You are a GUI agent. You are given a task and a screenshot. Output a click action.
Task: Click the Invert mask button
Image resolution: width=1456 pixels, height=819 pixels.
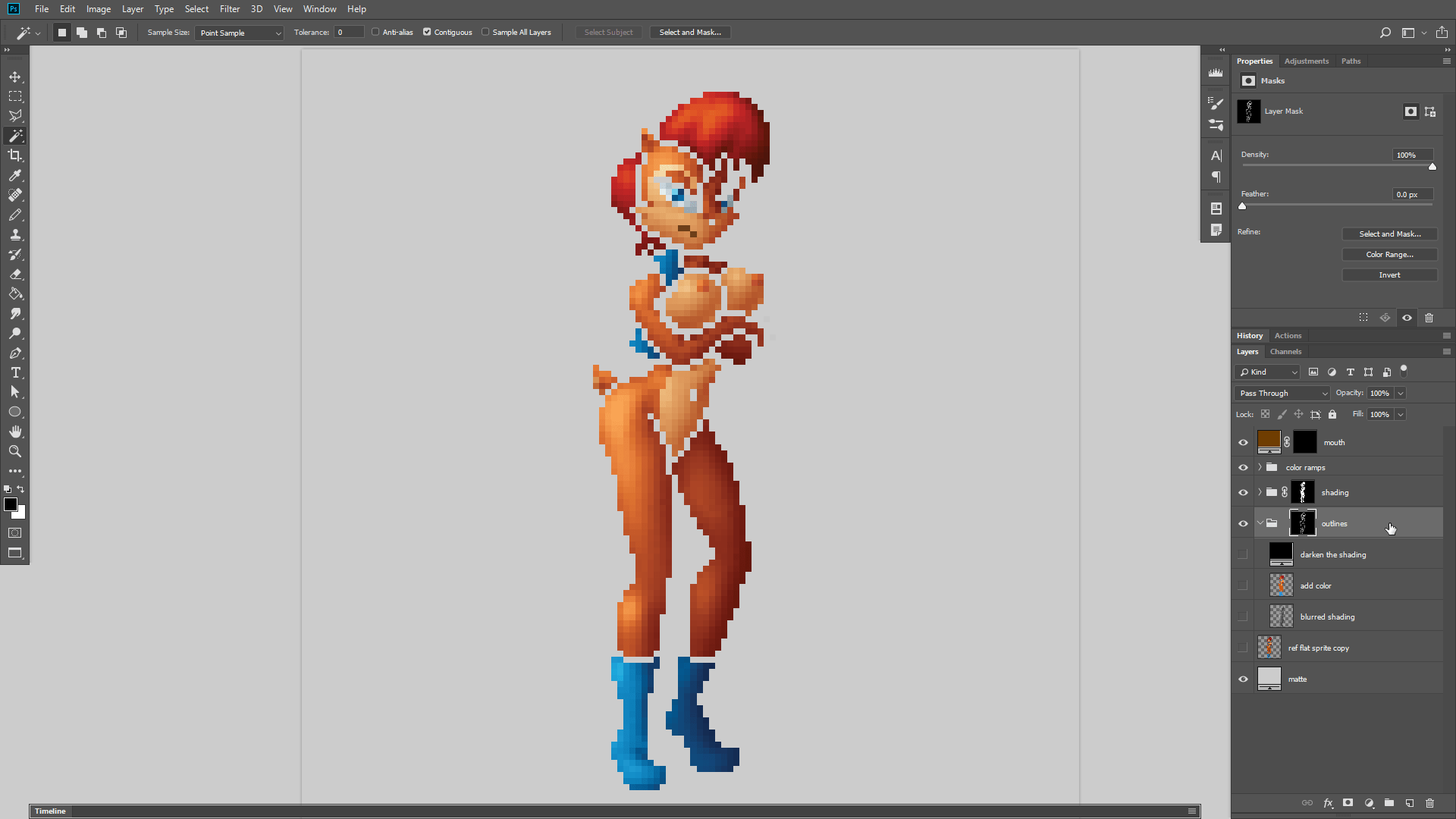pos(1389,275)
